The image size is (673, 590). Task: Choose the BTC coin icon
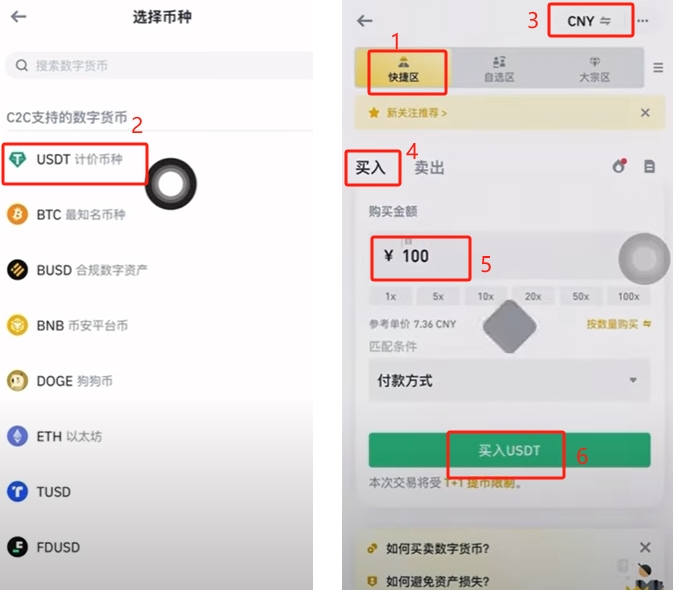(x=18, y=214)
